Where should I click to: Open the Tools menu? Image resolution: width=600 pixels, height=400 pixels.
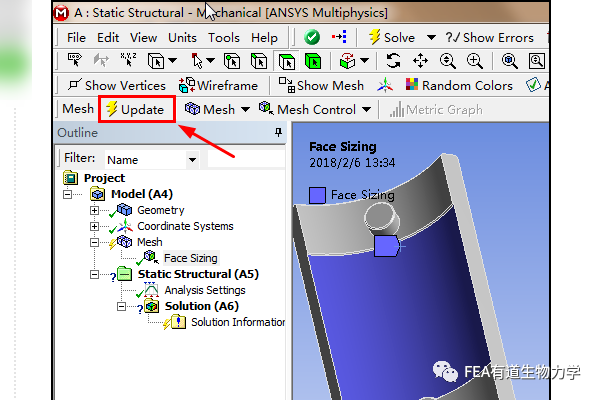[x=224, y=38]
